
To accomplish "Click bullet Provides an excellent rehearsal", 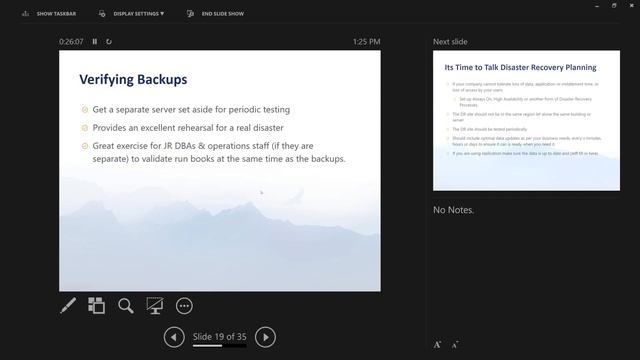I will [188, 128].
